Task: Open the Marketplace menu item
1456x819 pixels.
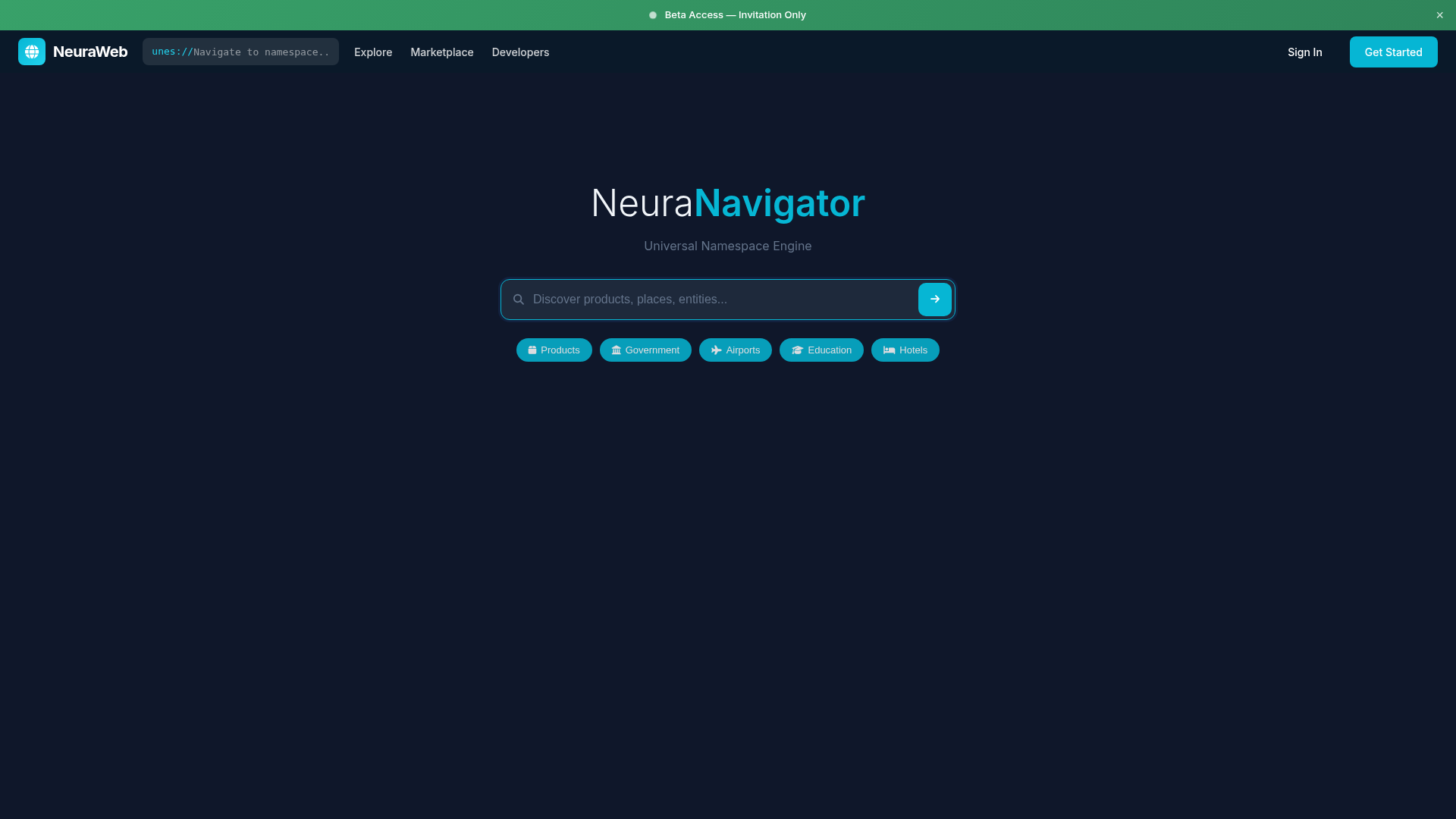Action: (442, 52)
